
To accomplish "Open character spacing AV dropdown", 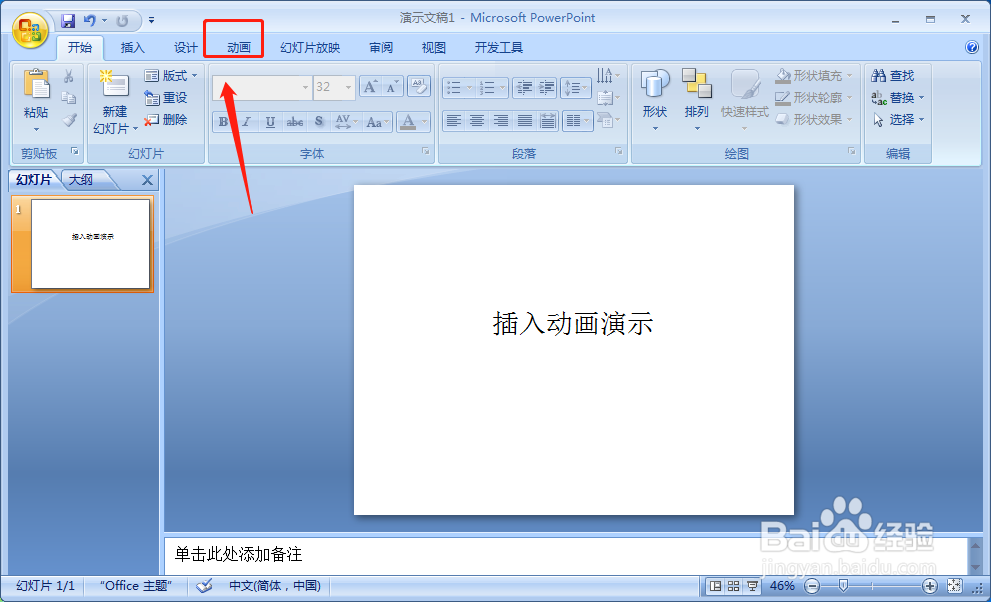I will point(346,122).
